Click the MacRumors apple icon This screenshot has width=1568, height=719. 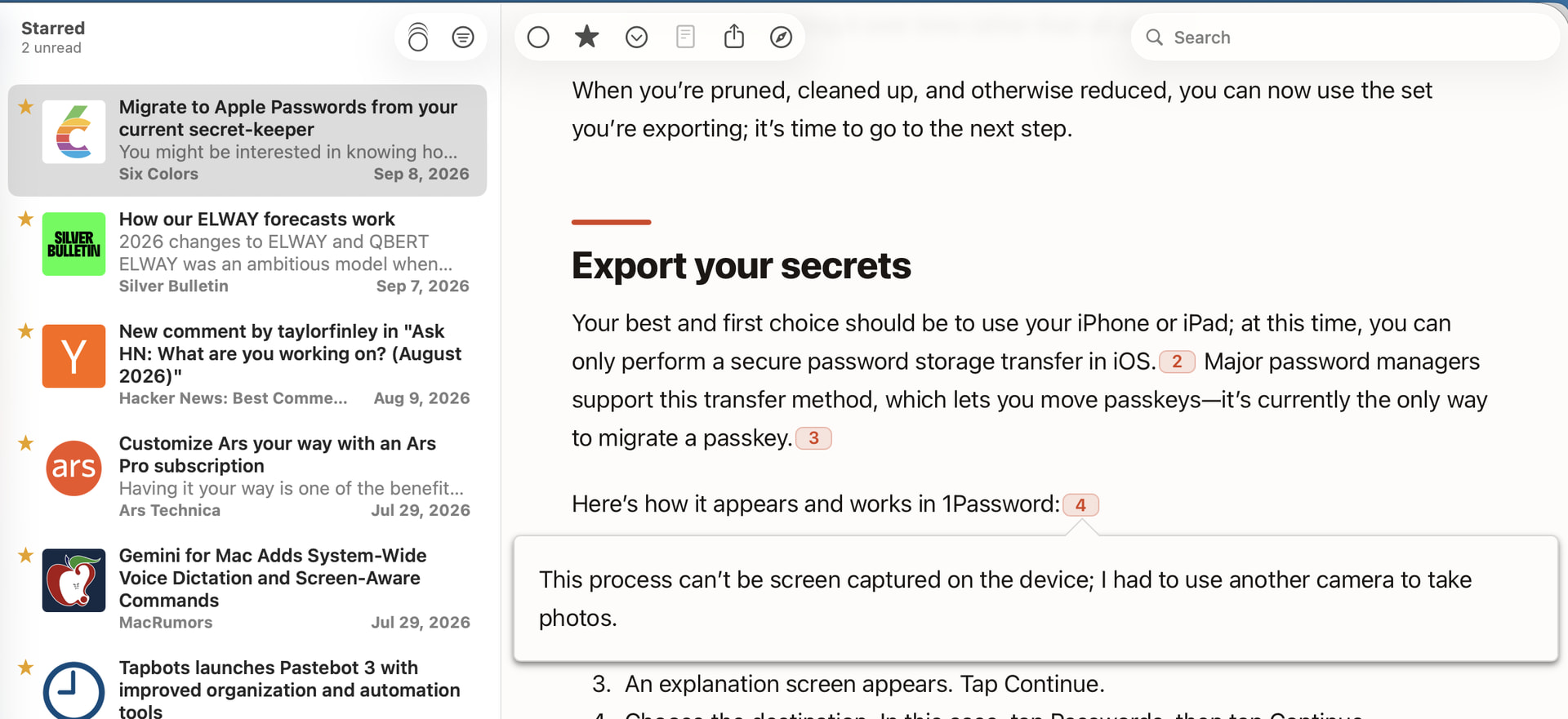[x=73, y=580]
